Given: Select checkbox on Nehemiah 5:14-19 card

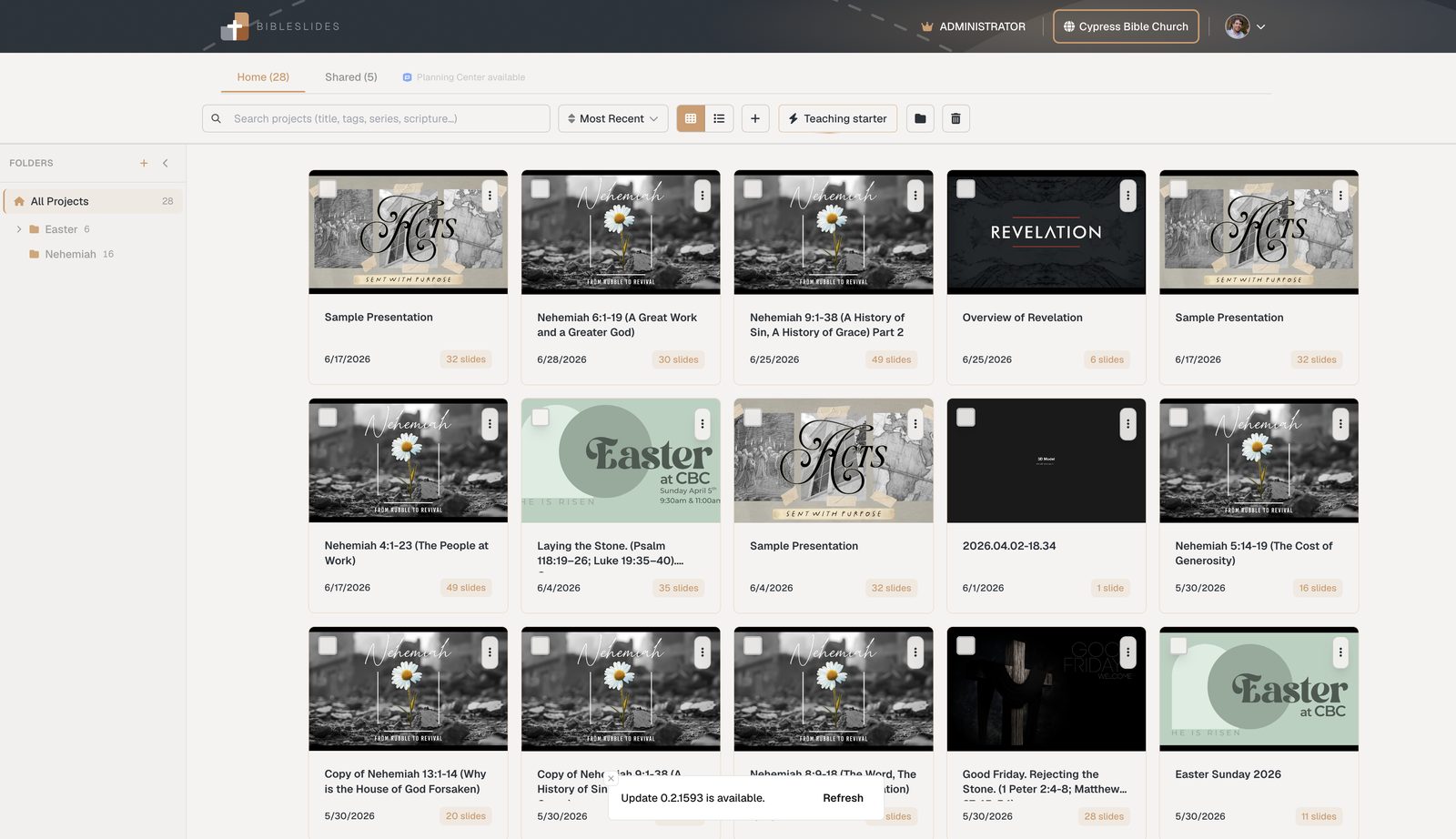Looking at the screenshot, I should click(x=1178, y=417).
